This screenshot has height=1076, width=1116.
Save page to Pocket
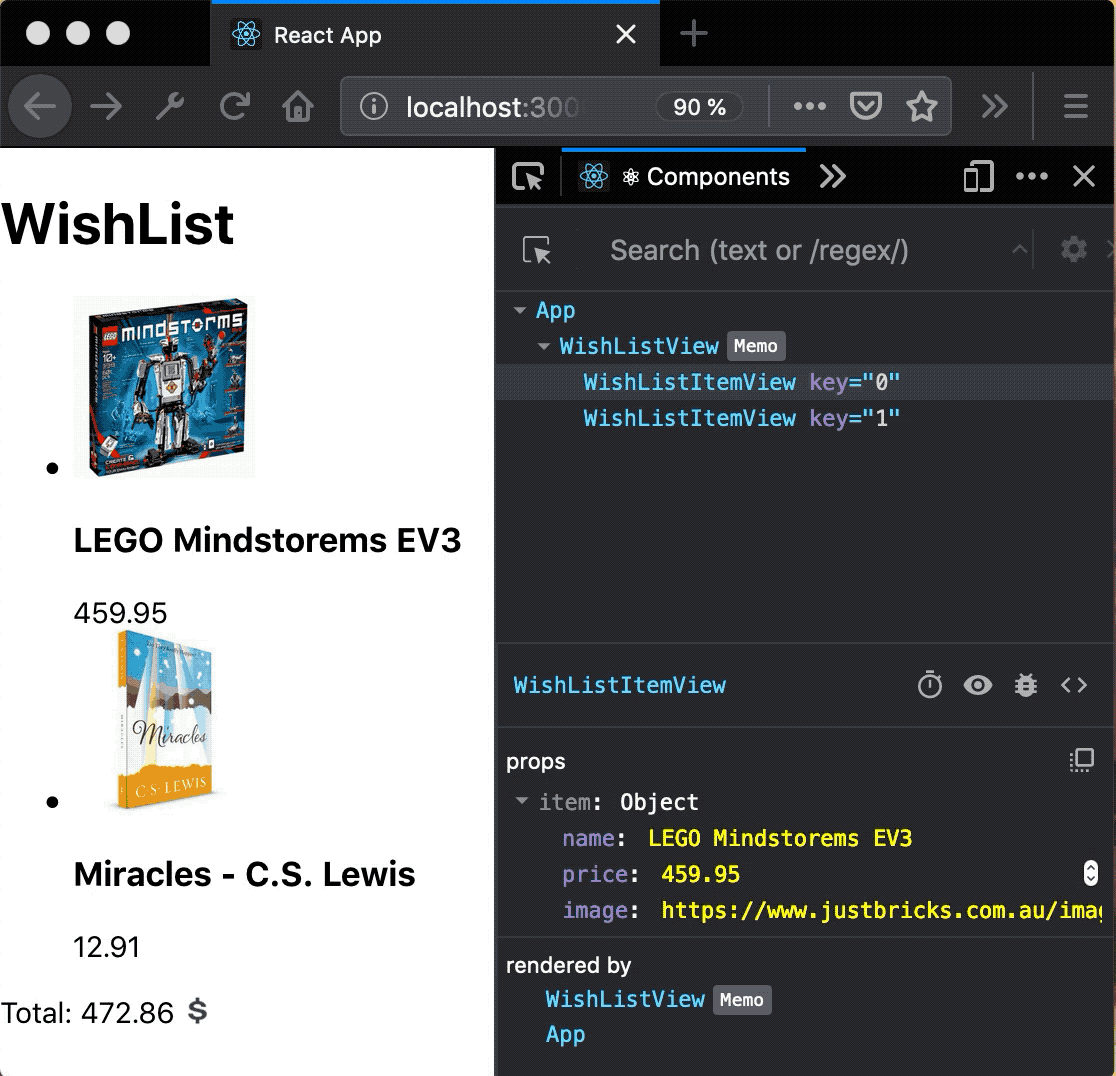[x=865, y=107]
